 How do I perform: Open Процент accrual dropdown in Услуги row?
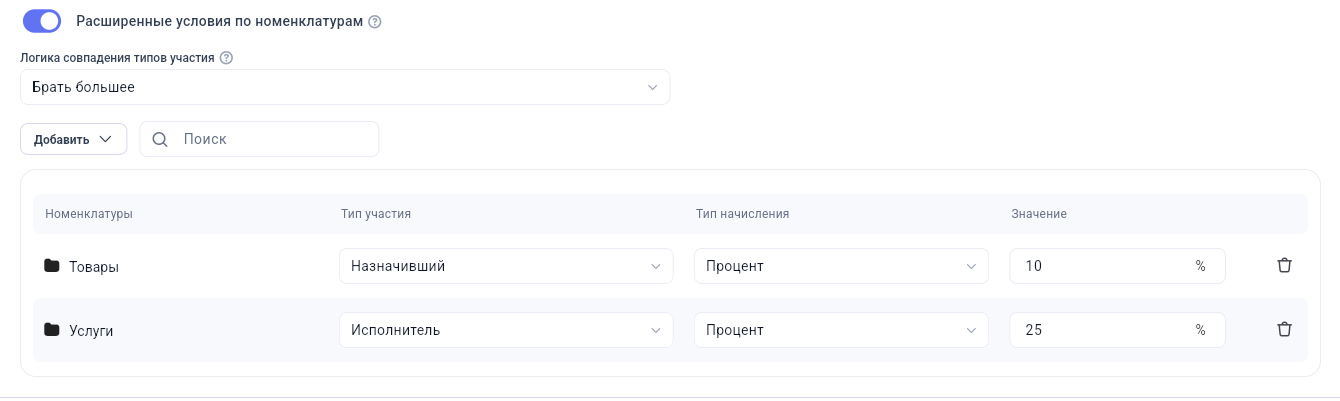pyautogui.click(x=841, y=330)
